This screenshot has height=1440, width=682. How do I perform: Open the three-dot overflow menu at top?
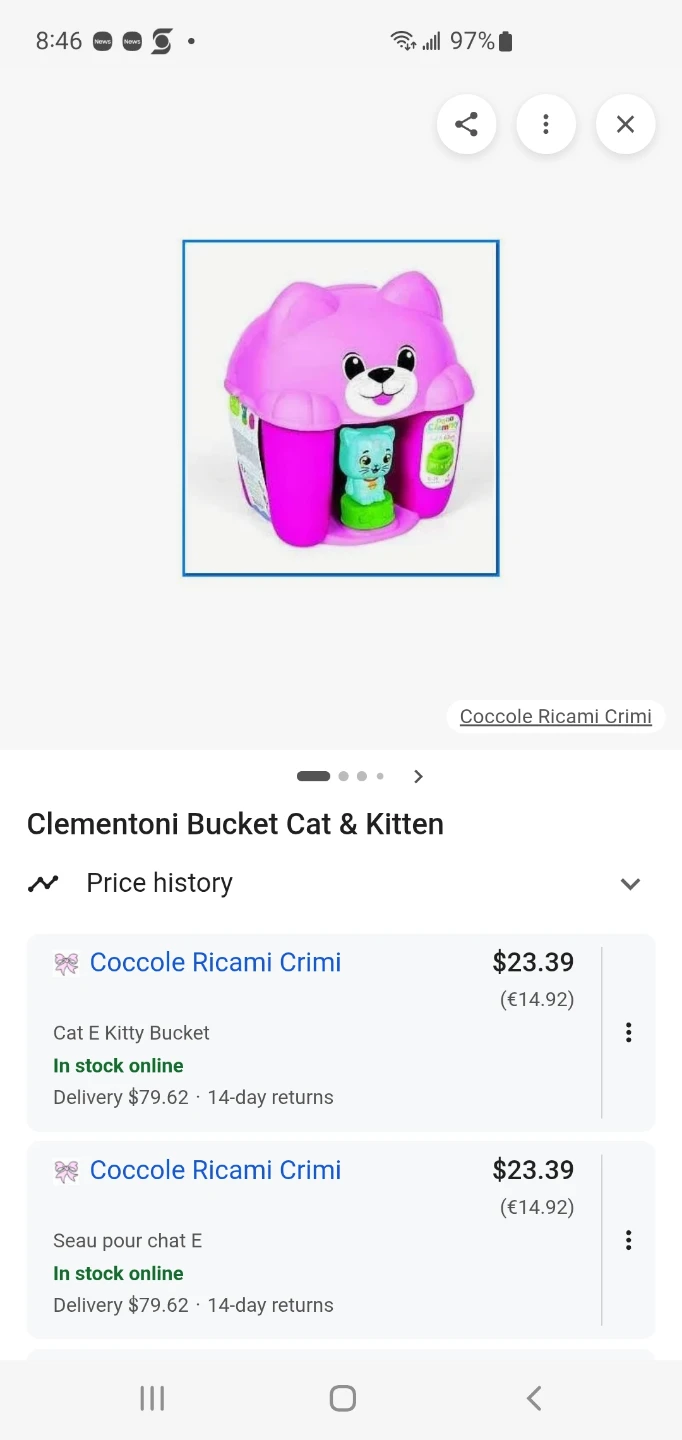(546, 125)
